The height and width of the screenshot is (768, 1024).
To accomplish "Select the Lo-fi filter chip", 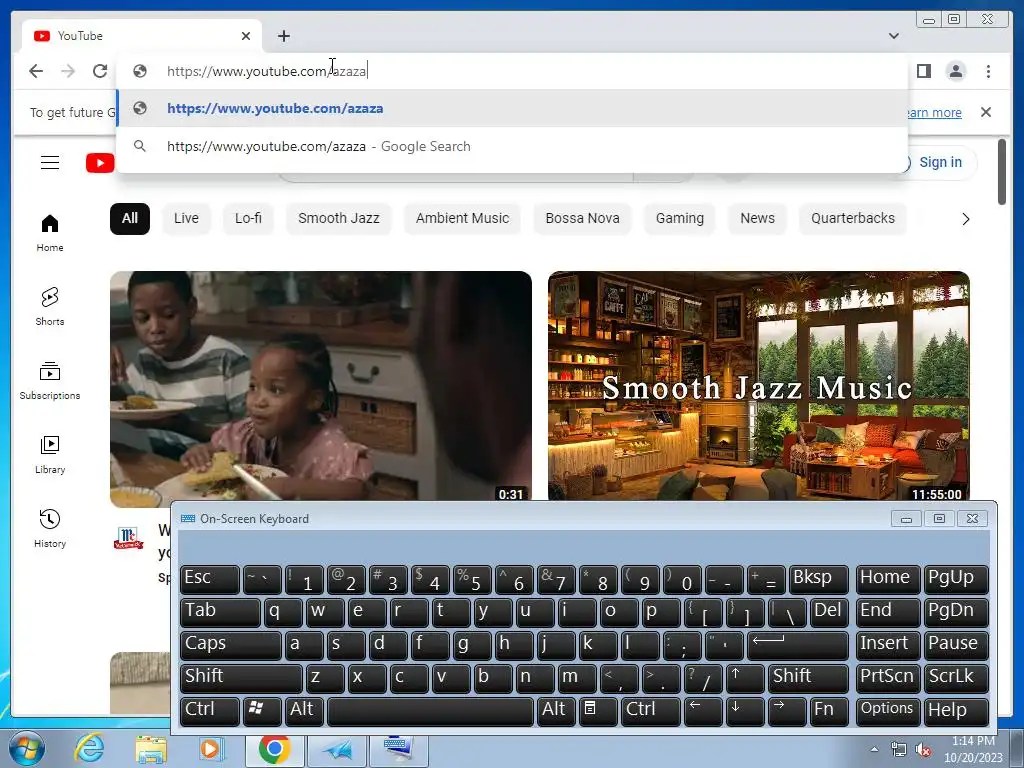I will point(248,218).
